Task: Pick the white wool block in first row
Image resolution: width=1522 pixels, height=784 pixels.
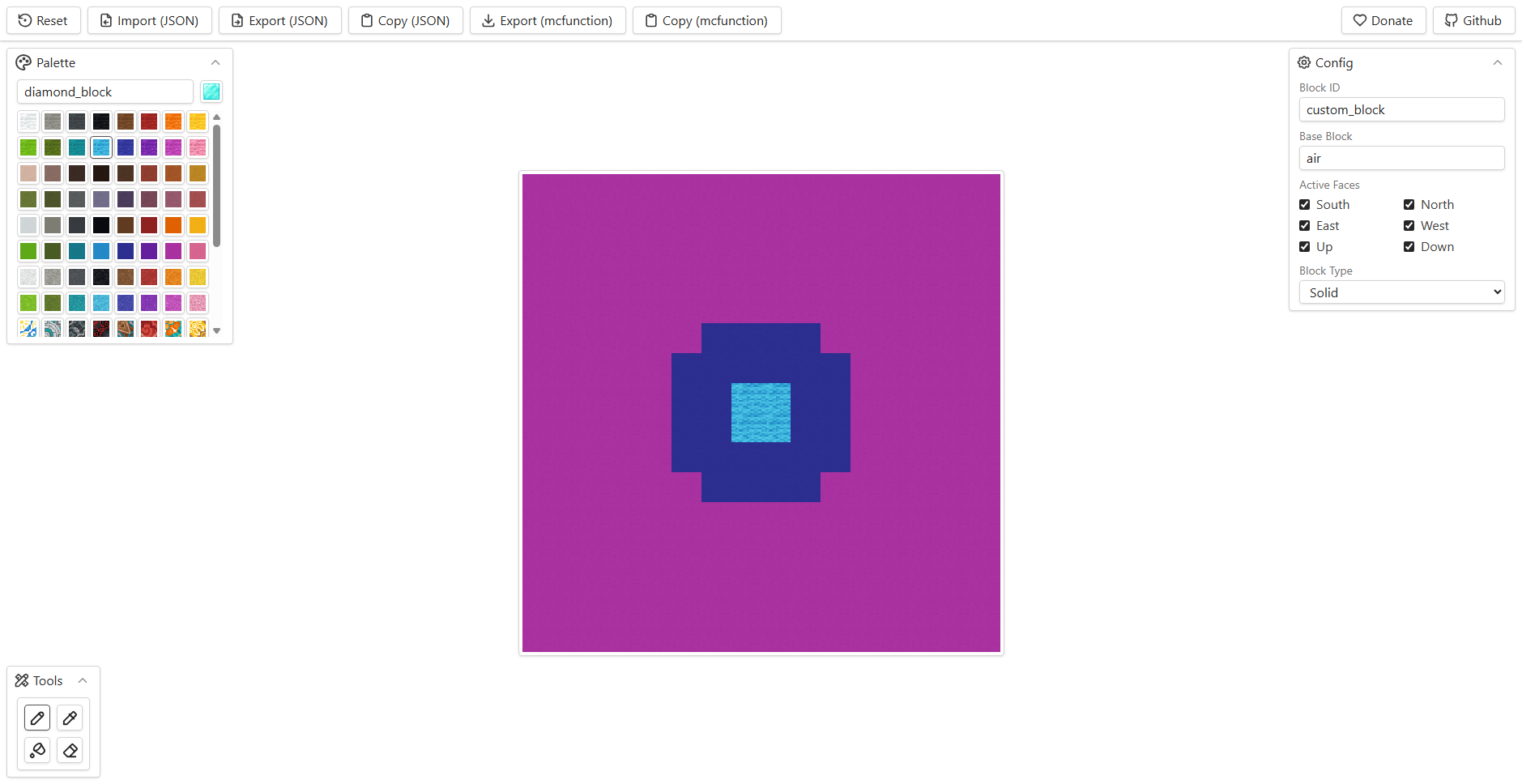Action: tap(28, 121)
